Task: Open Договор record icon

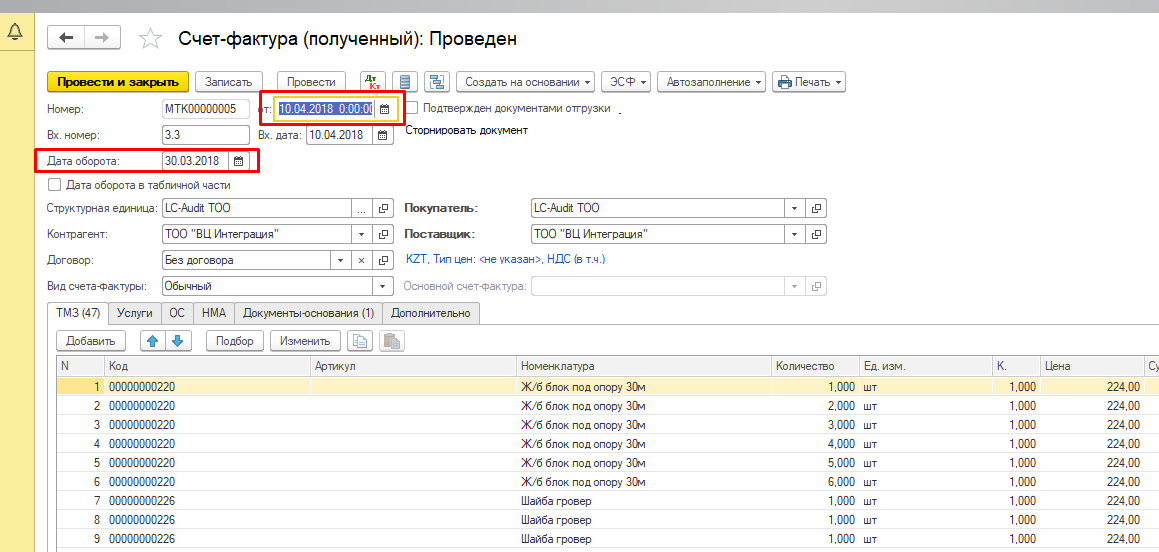Action: click(x=383, y=260)
